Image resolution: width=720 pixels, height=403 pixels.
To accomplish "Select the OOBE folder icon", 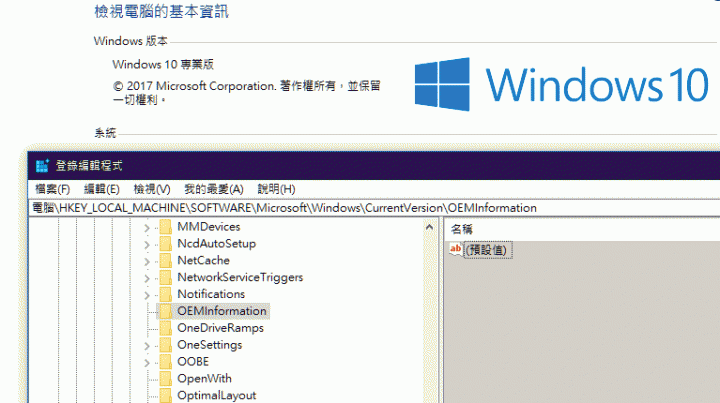I will click(x=165, y=362).
